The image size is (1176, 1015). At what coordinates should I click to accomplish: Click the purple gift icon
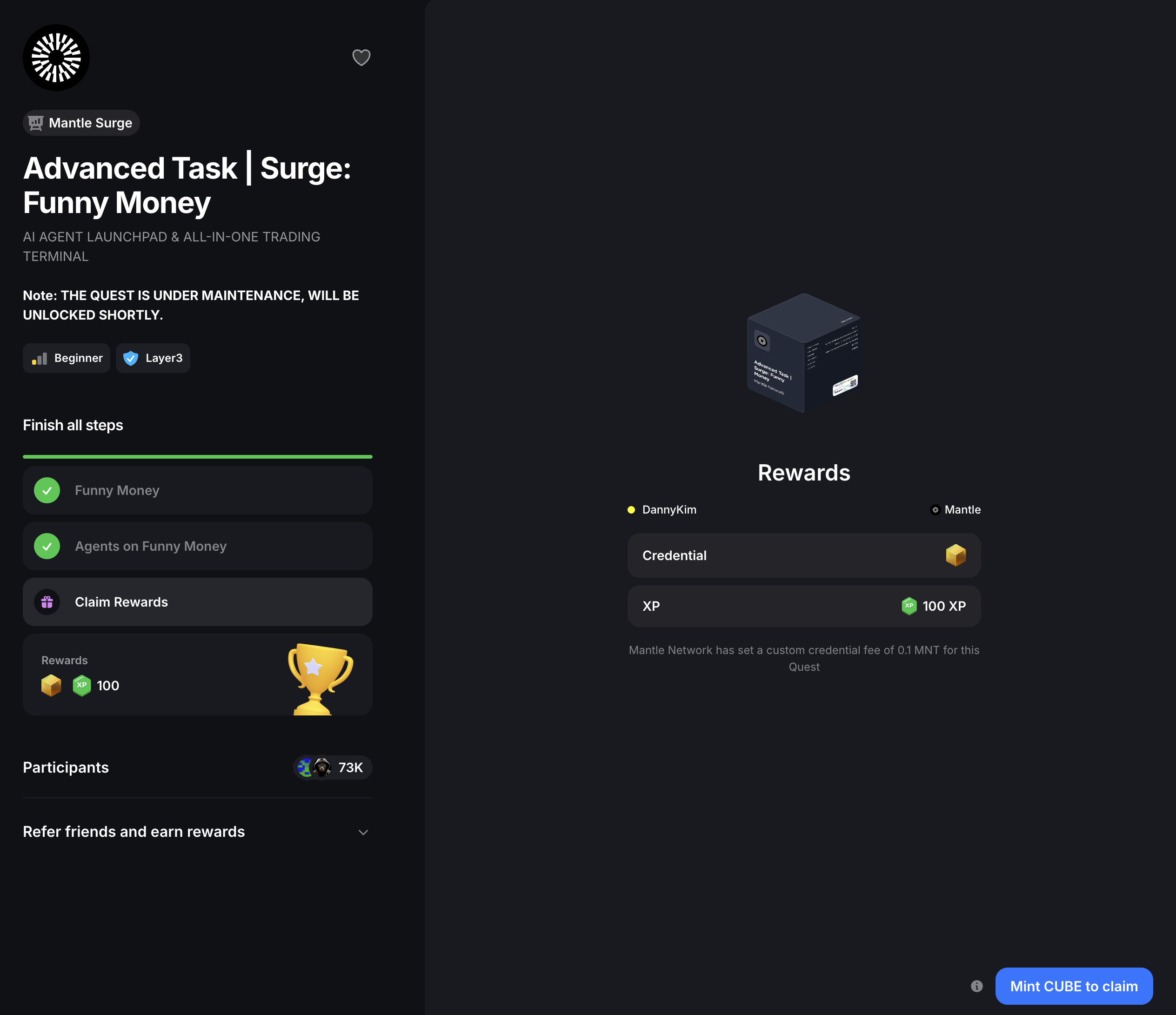(47, 602)
